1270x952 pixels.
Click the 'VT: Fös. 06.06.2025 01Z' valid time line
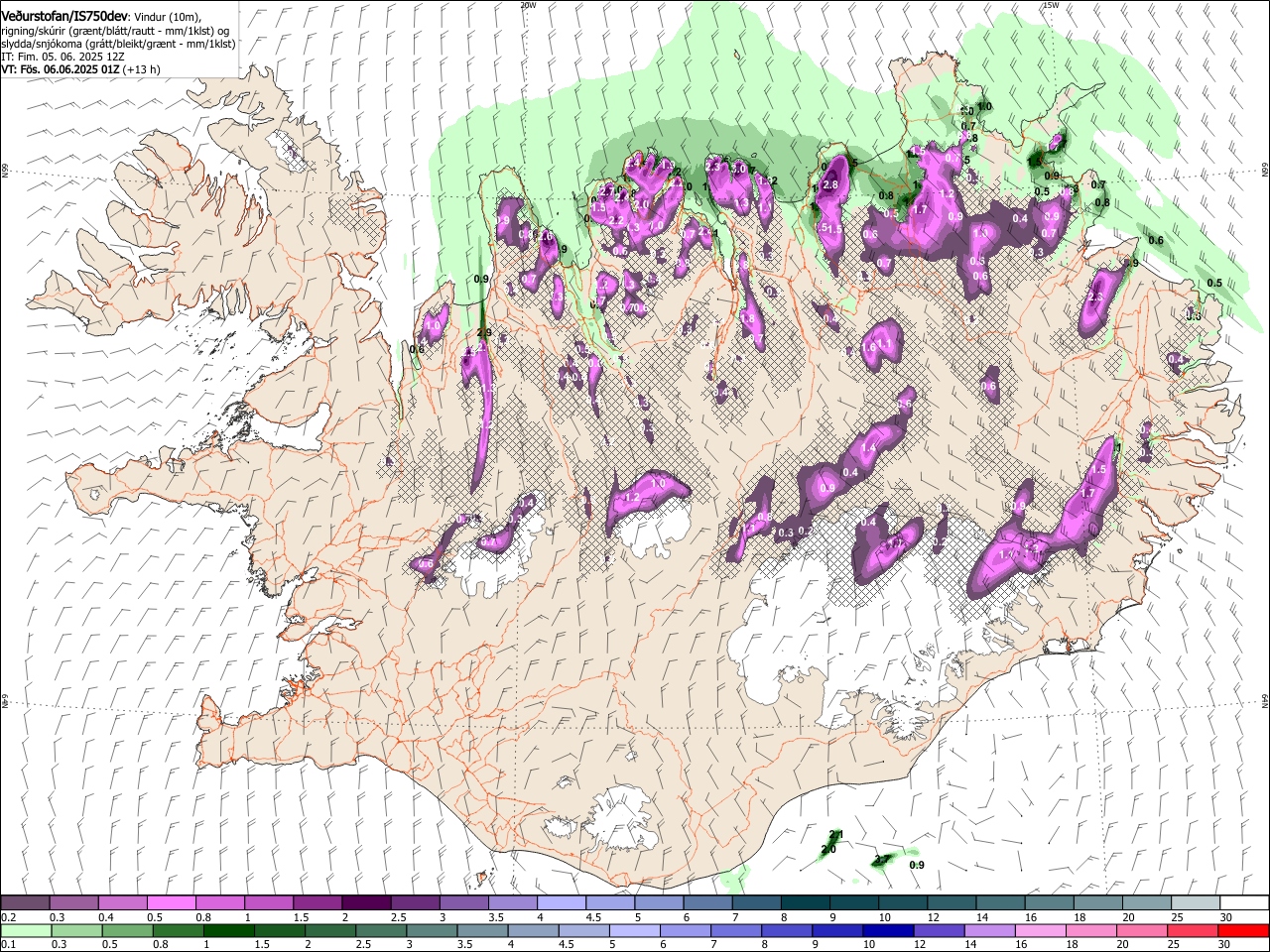click(80, 69)
